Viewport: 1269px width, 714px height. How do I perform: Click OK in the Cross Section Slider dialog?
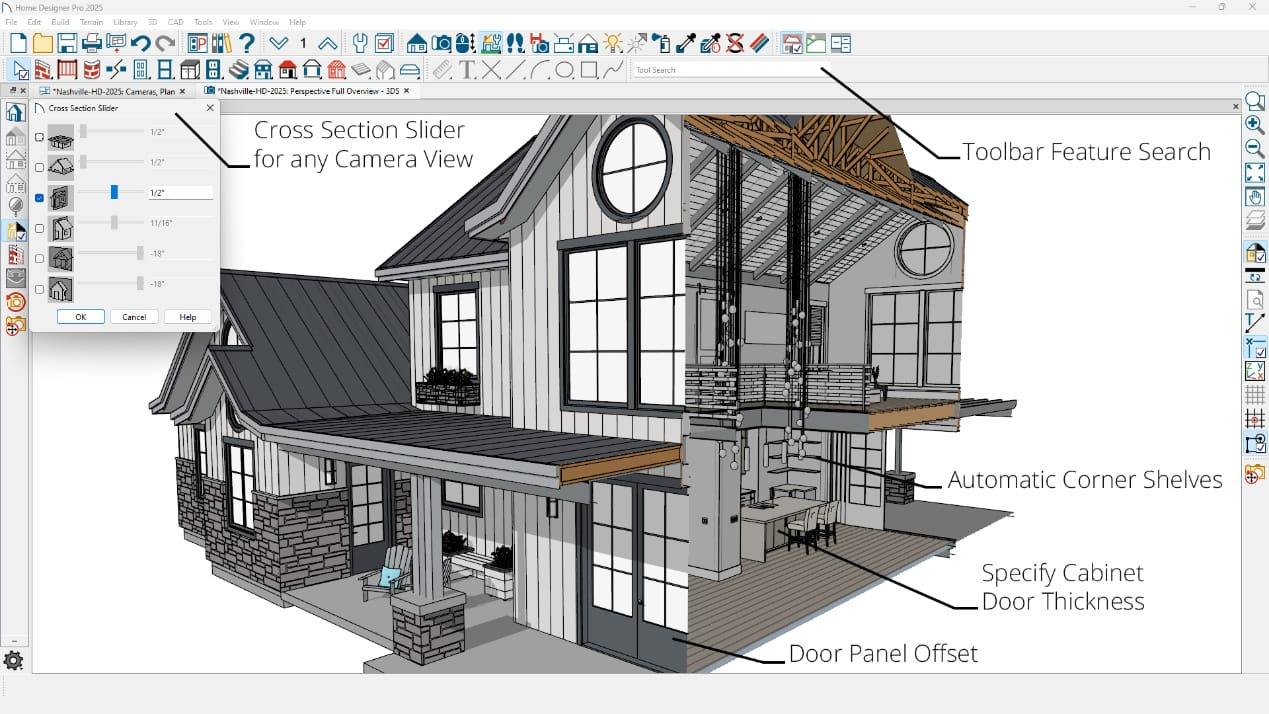pos(80,316)
